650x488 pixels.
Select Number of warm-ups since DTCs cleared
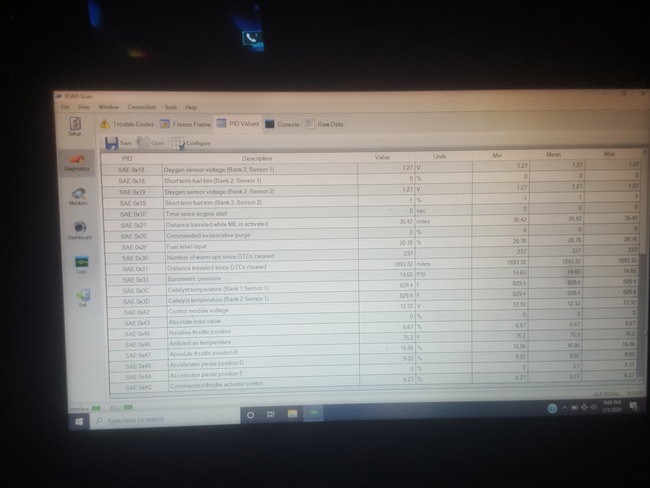[x=373, y=255]
